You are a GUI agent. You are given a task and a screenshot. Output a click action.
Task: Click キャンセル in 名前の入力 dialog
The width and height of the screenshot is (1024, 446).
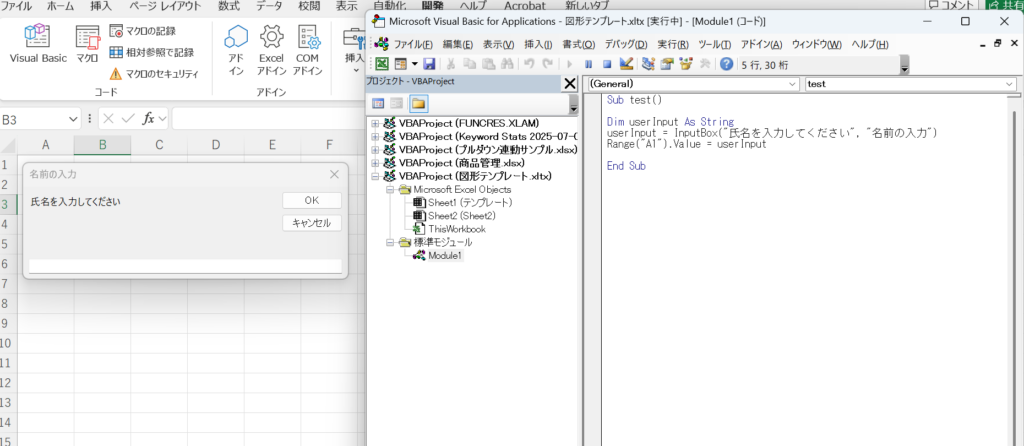[x=312, y=223]
